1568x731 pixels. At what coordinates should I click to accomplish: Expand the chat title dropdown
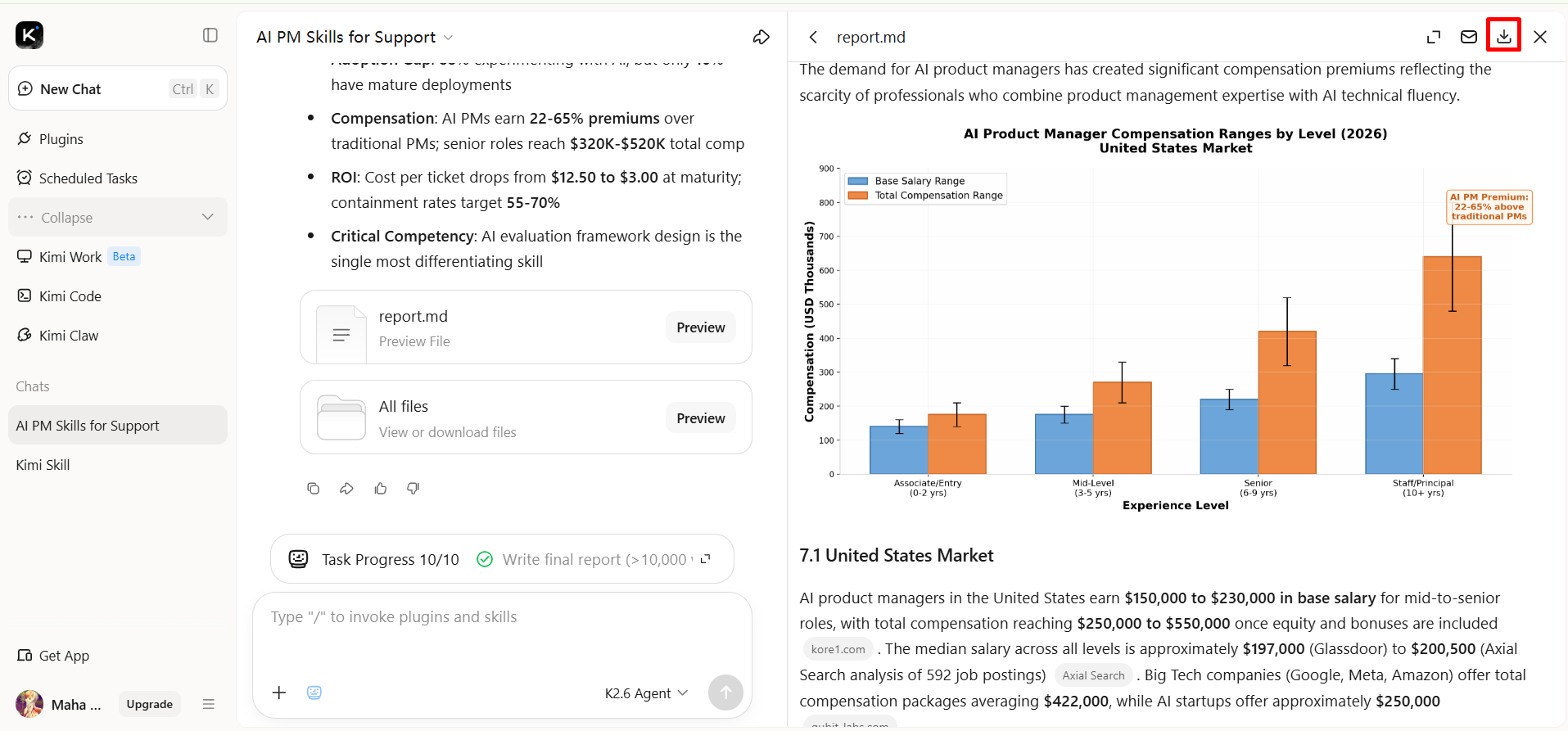(x=448, y=38)
